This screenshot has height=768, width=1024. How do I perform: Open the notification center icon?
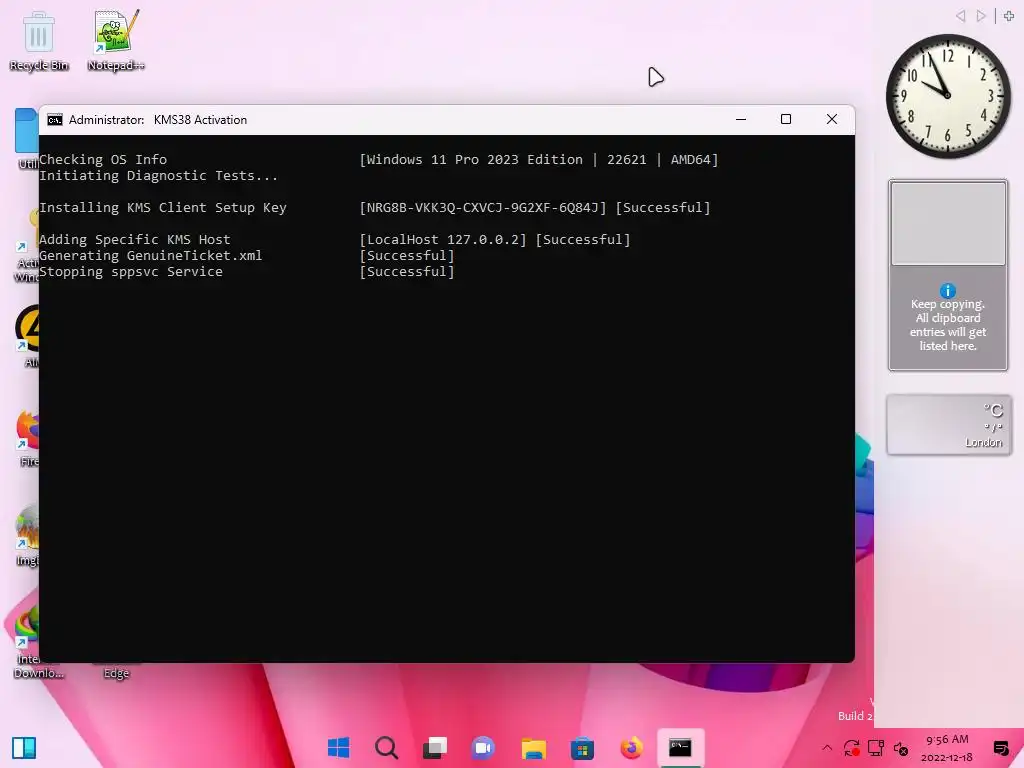pyautogui.click(x=1000, y=748)
